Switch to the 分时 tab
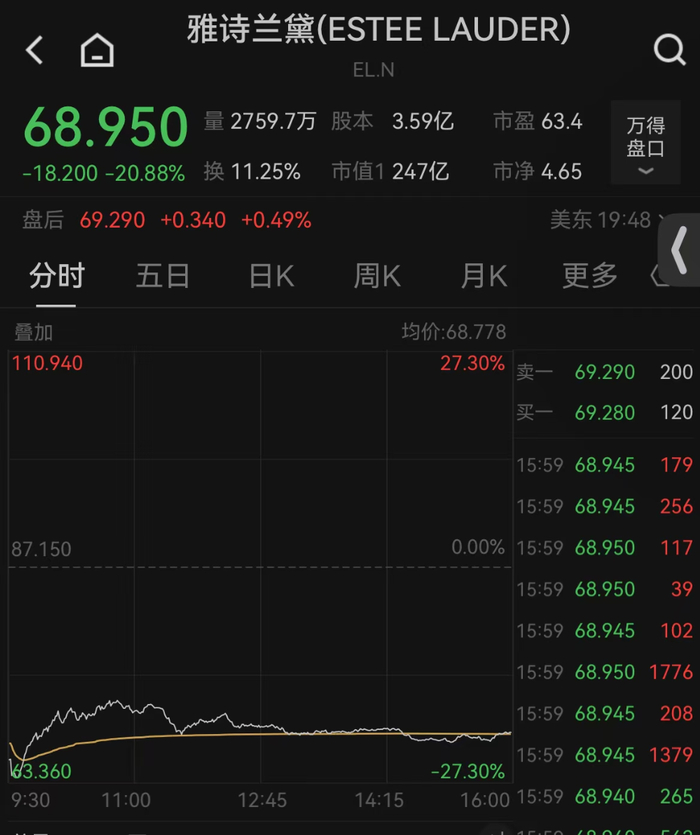Image resolution: width=700 pixels, height=835 pixels. click(56, 276)
